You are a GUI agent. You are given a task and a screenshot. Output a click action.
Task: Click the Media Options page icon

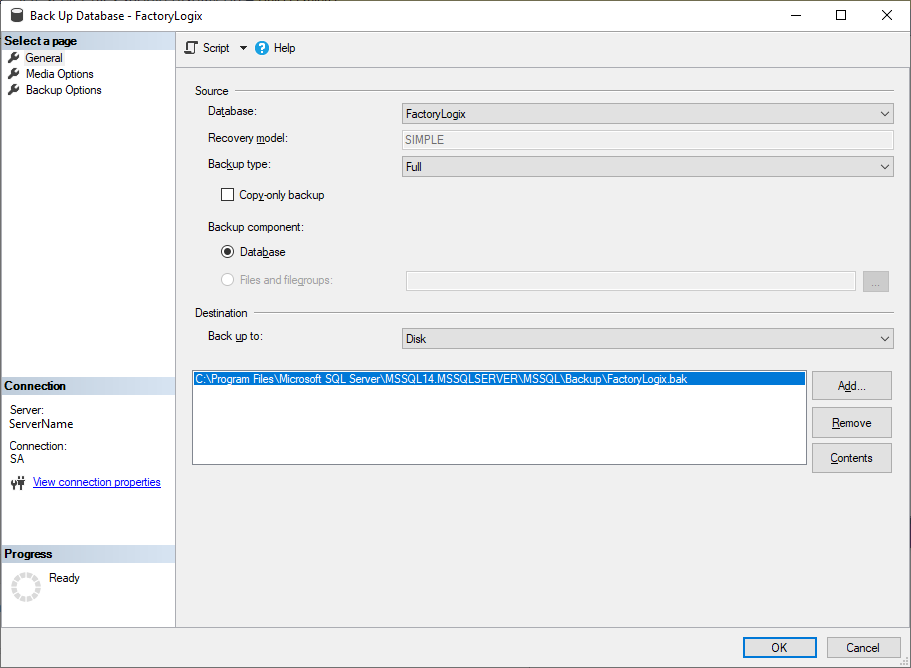coord(14,73)
